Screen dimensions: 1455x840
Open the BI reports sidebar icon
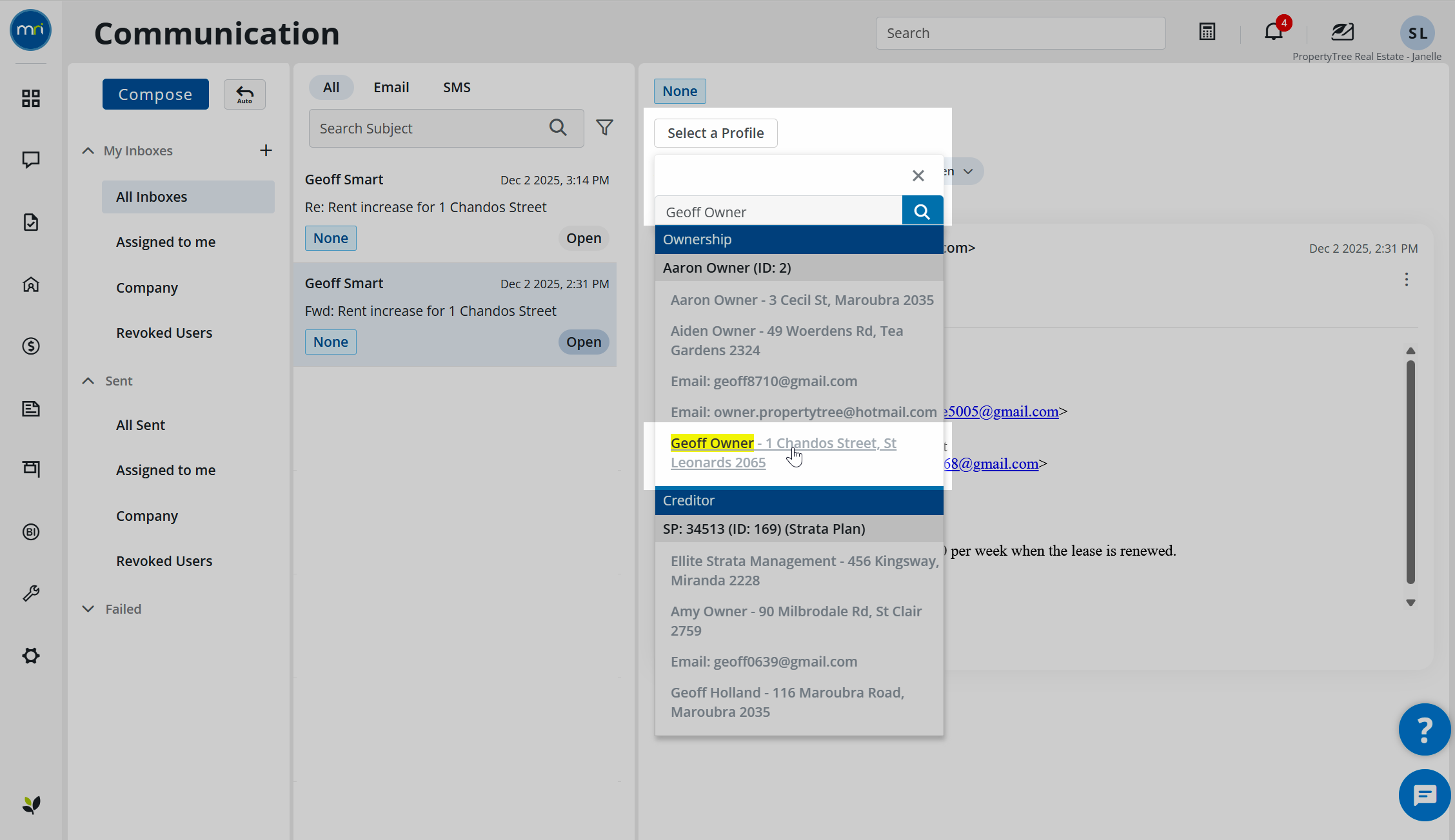(31, 532)
